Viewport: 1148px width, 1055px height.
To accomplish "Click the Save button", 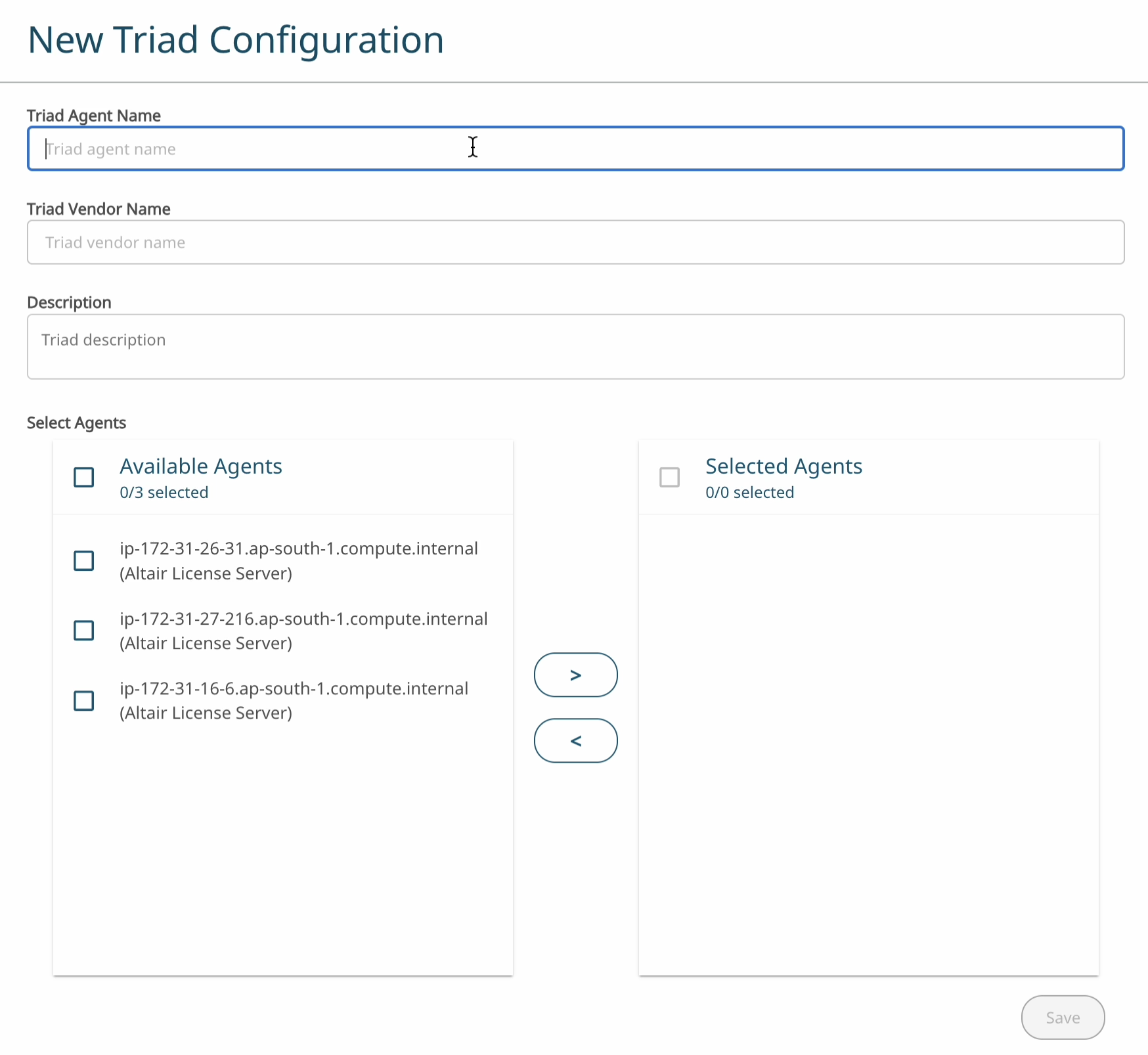I will pyautogui.click(x=1063, y=1018).
